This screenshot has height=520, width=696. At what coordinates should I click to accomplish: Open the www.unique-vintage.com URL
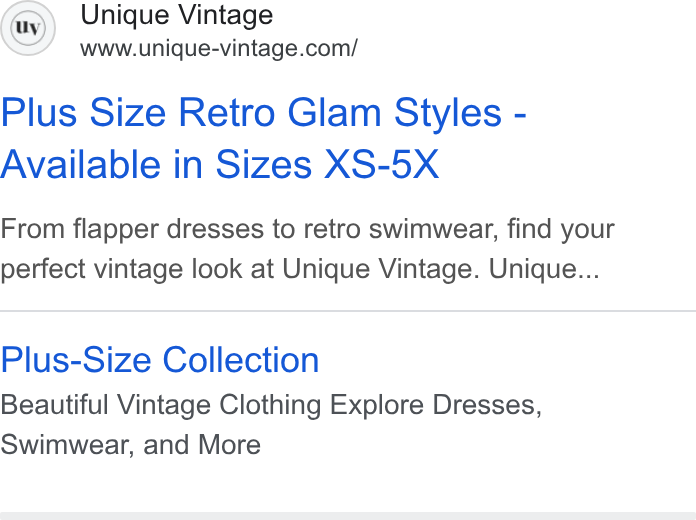click(218, 48)
